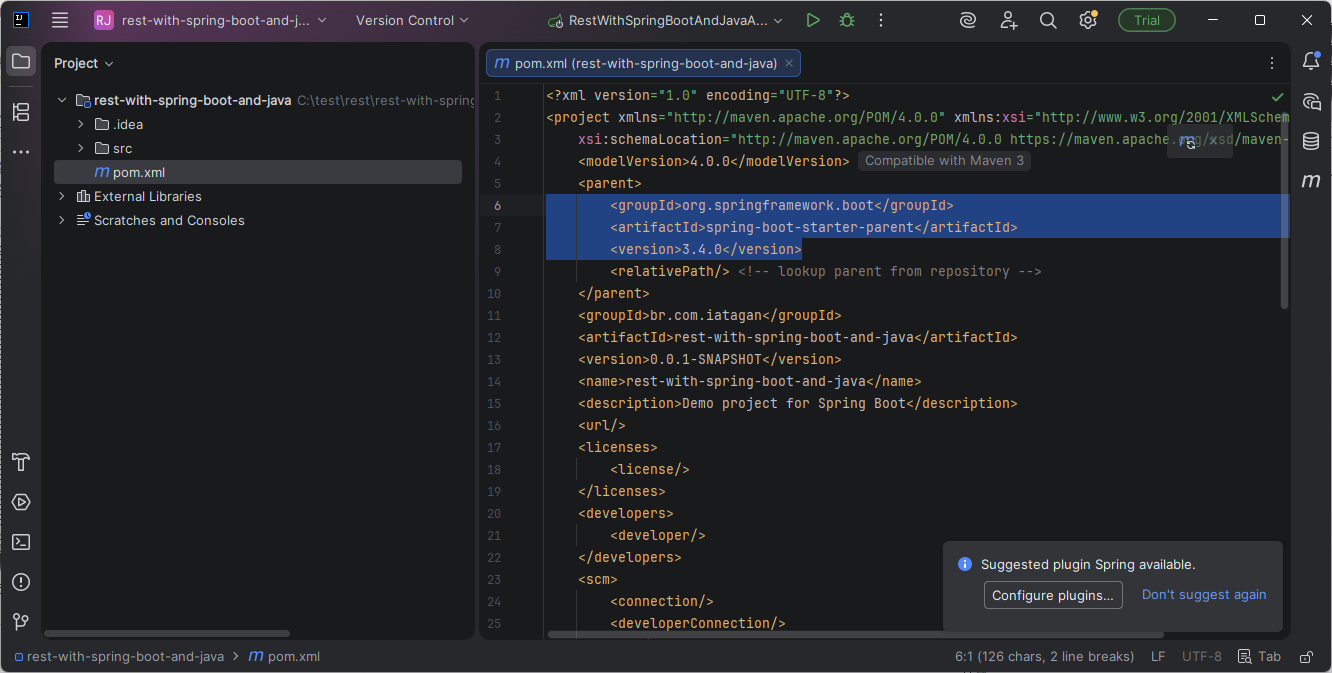
Task: Open the main hamburger menu
Action: coord(60,20)
